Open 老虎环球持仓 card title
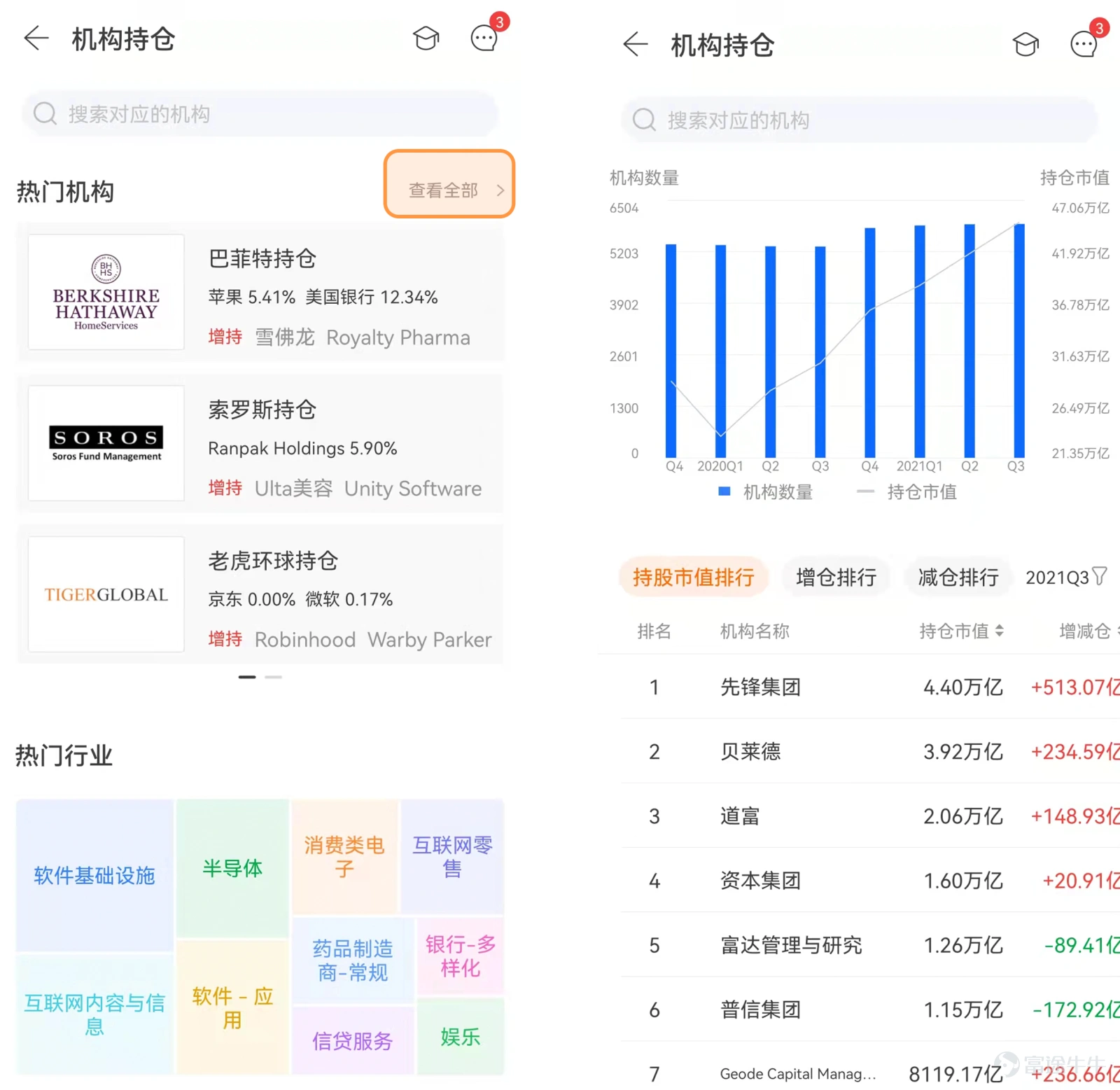 273,561
